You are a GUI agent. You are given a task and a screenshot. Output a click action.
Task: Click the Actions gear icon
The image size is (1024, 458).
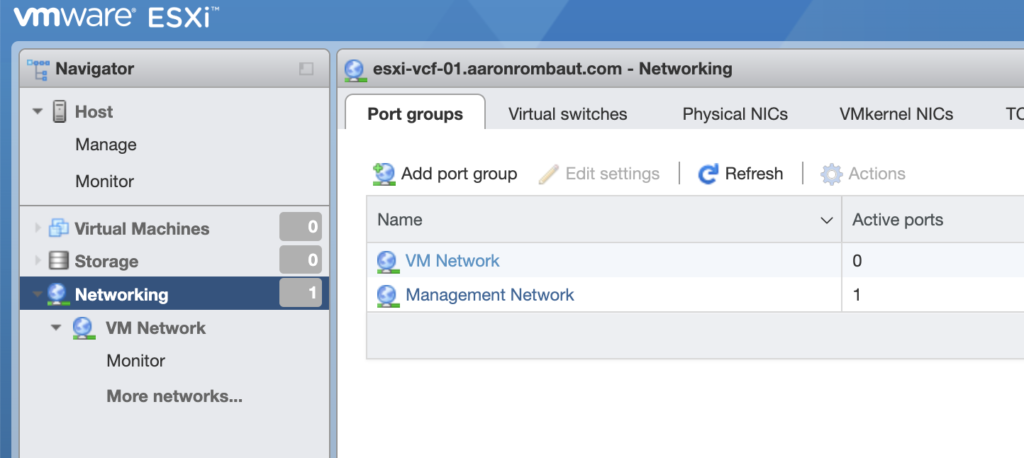pos(831,174)
